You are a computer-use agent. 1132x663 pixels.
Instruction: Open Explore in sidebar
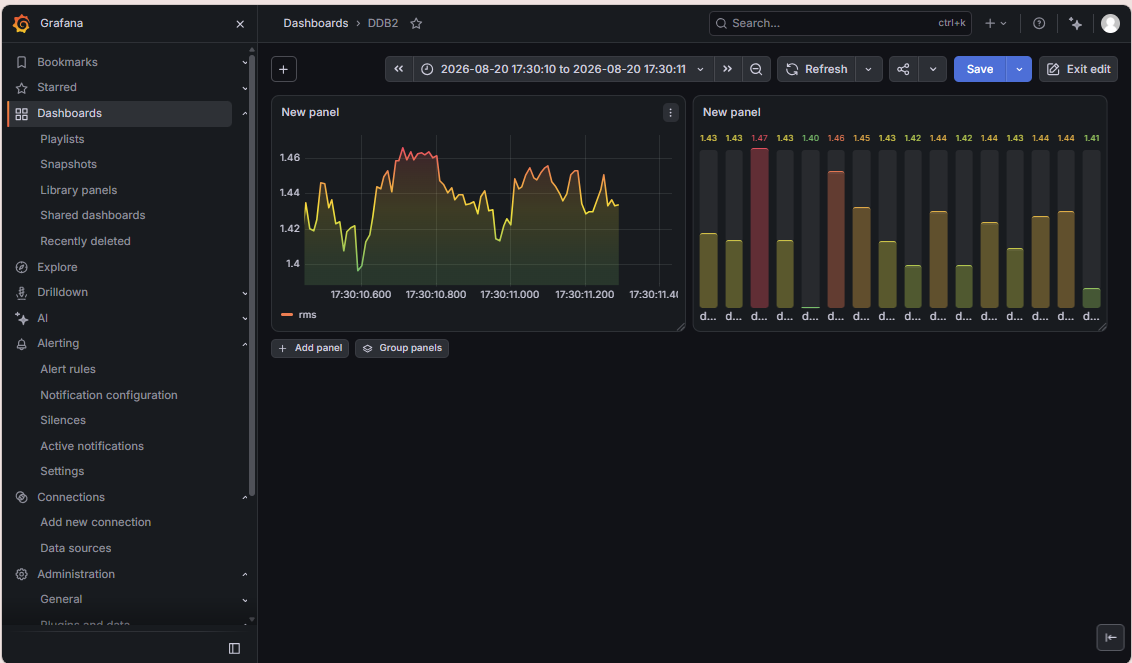pos(57,267)
